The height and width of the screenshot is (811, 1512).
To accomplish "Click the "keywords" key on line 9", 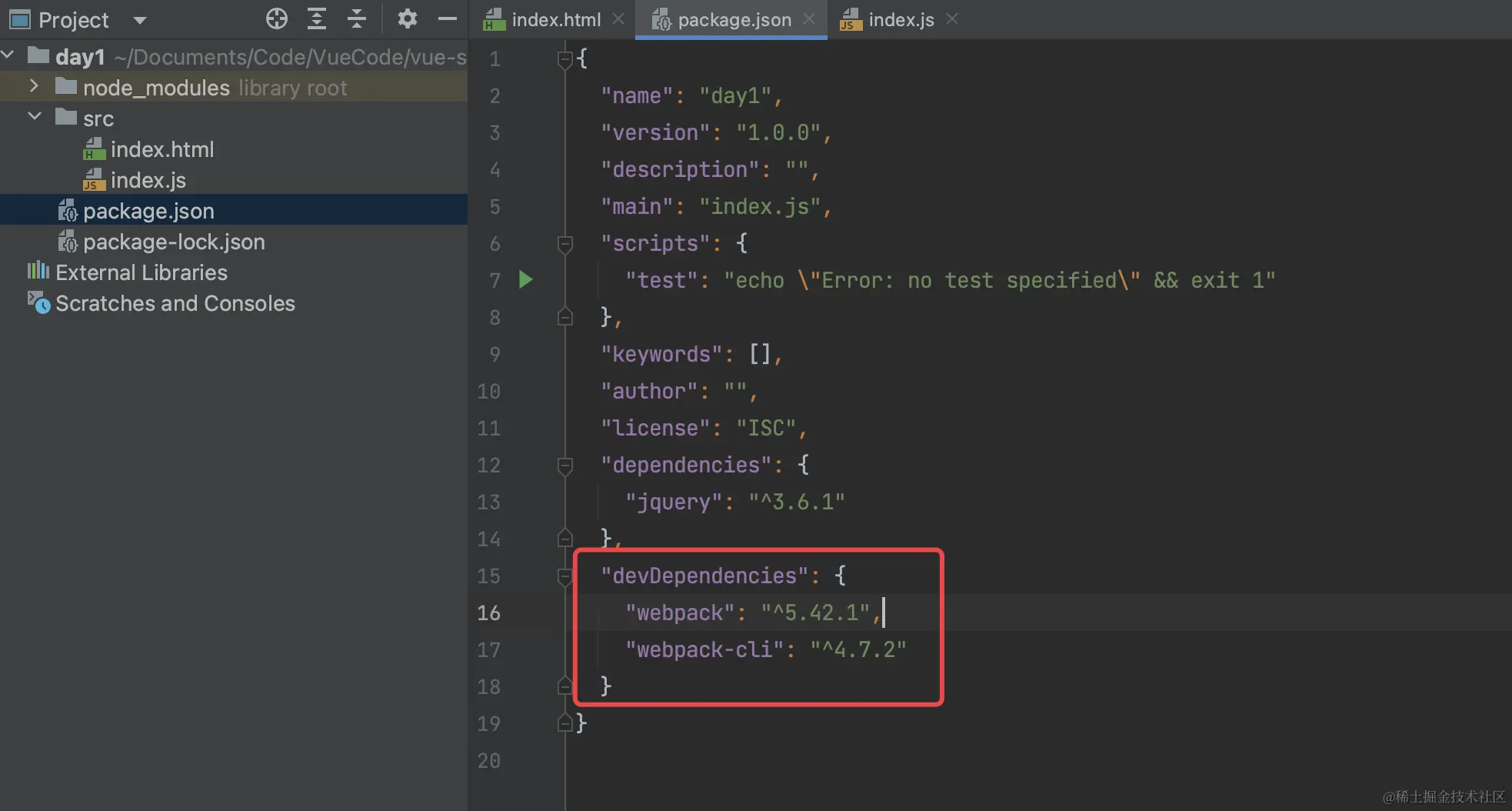I will click(661, 354).
